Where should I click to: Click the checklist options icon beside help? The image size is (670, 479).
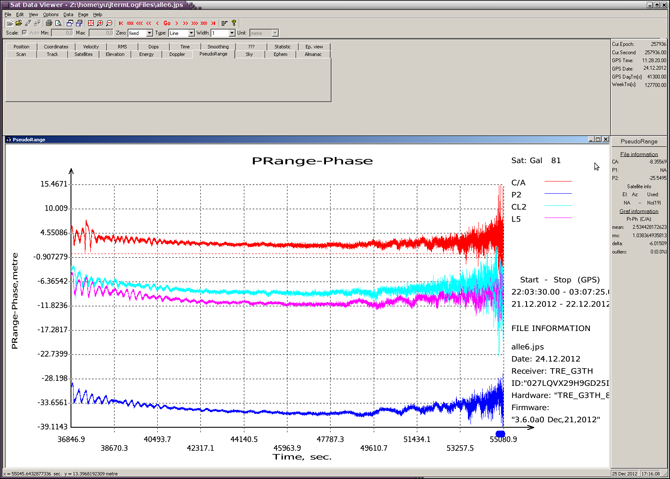(224, 23)
